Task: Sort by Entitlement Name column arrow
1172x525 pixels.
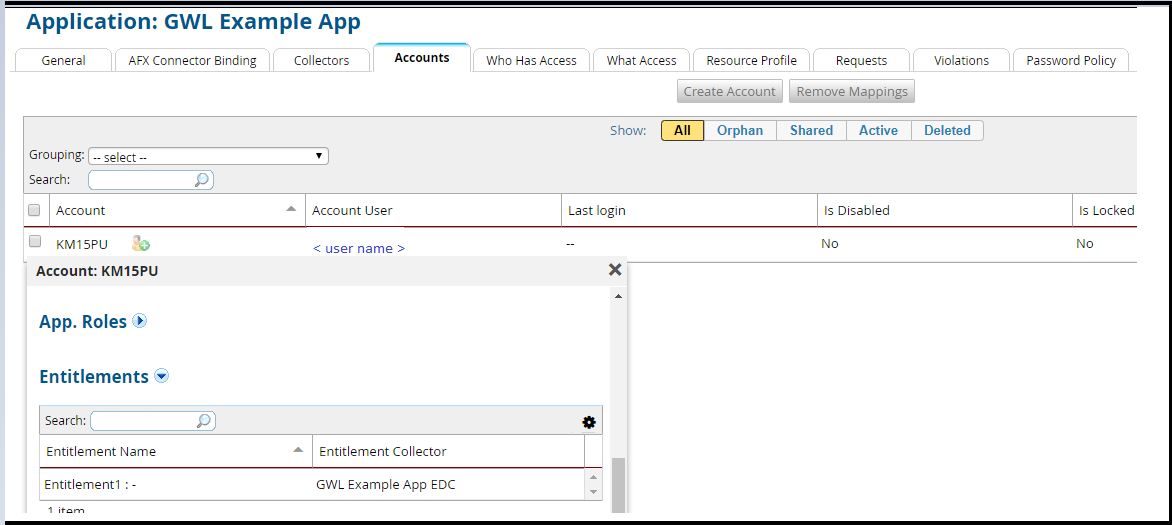Action: [298, 450]
